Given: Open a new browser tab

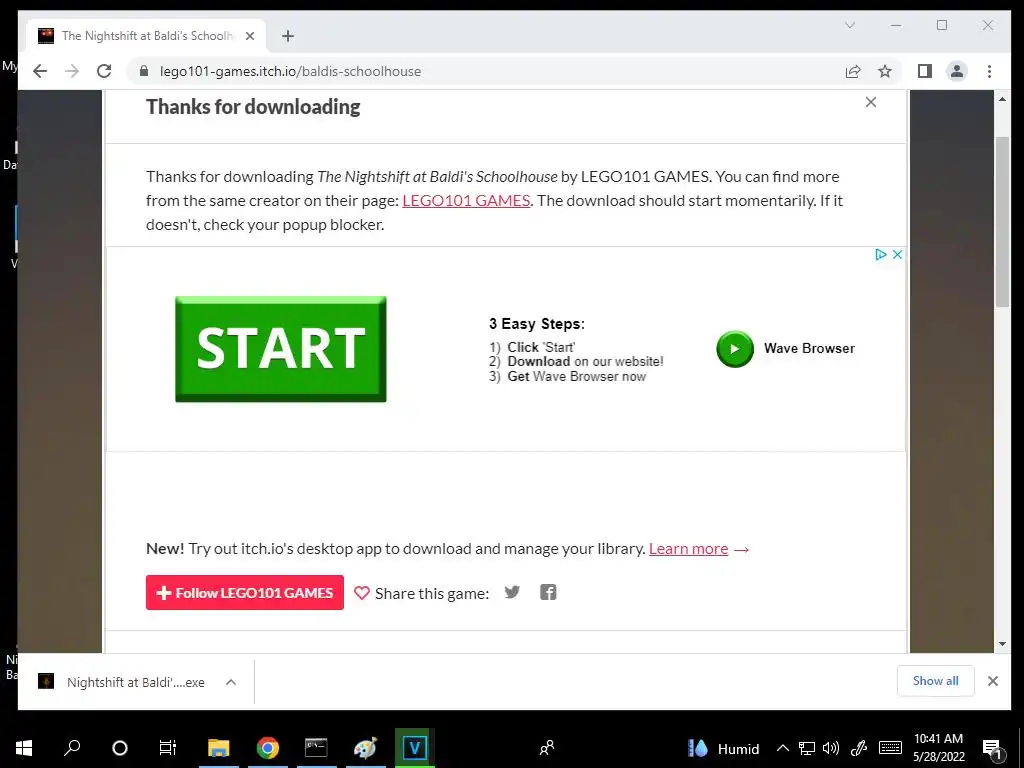Looking at the screenshot, I should 288,36.
